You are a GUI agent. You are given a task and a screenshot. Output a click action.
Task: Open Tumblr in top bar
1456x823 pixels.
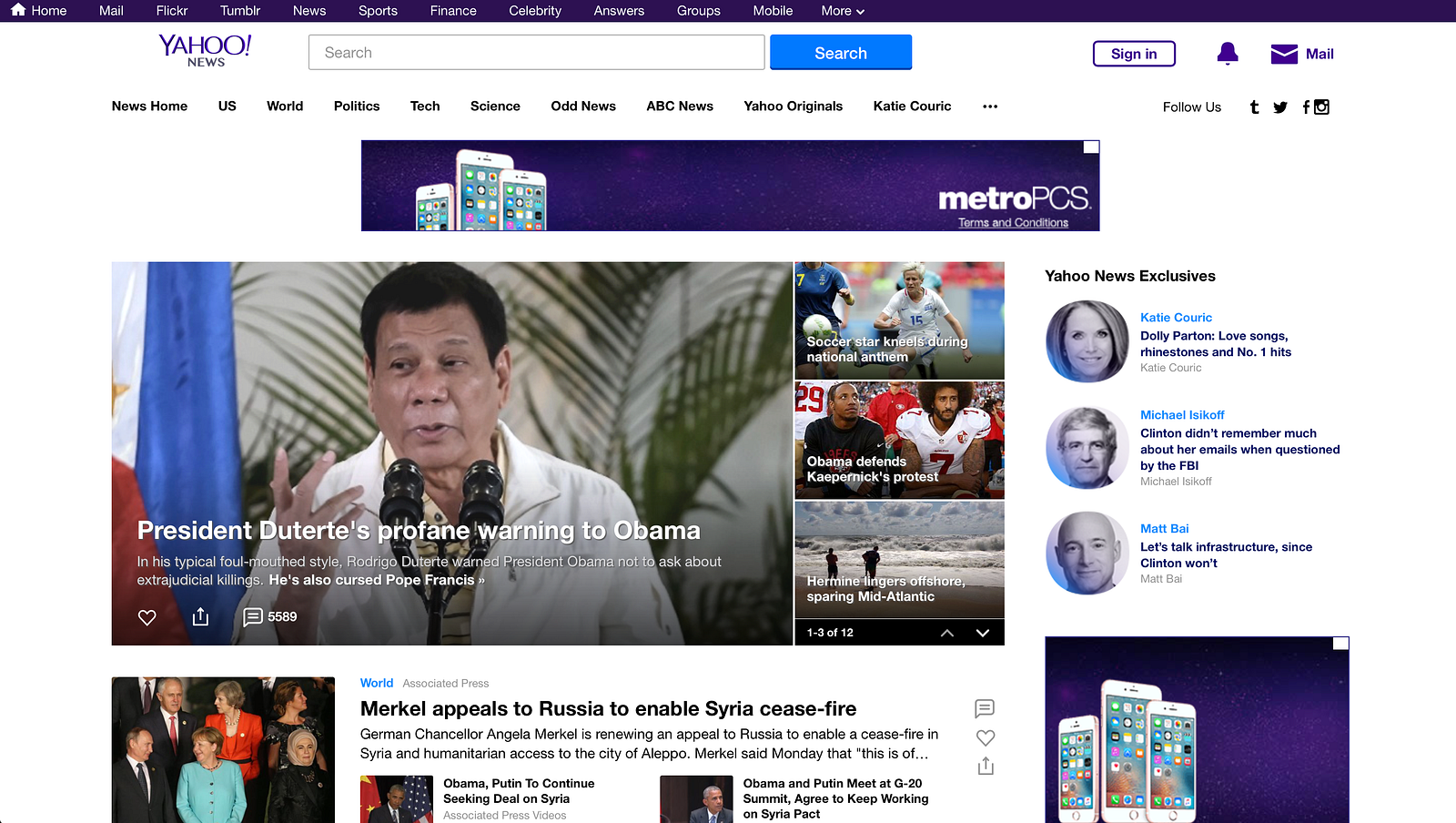point(240,11)
